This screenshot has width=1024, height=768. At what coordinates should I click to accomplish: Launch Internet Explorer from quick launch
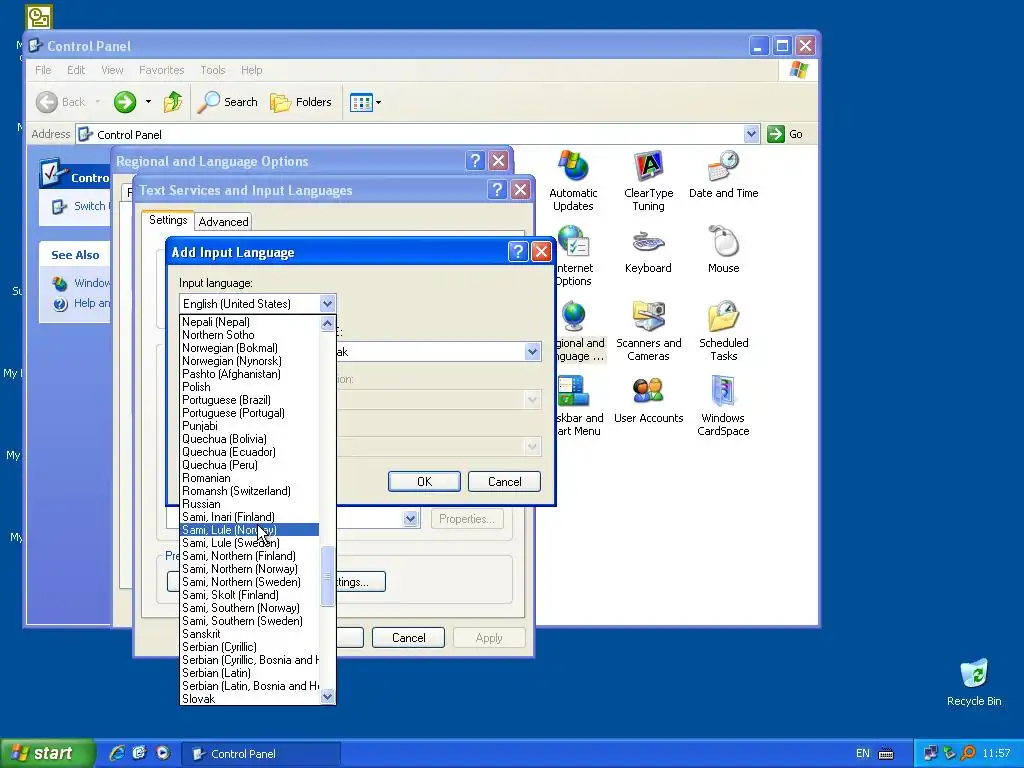coord(117,753)
